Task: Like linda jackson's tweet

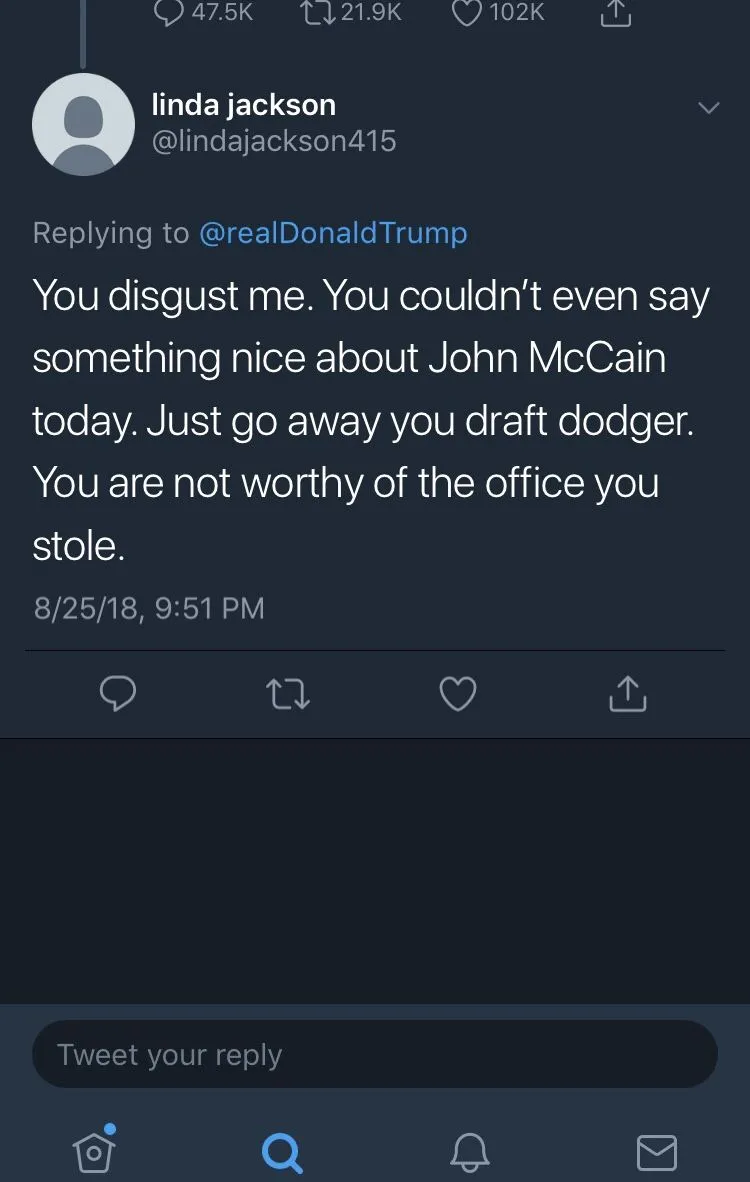Action: click(458, 693)
